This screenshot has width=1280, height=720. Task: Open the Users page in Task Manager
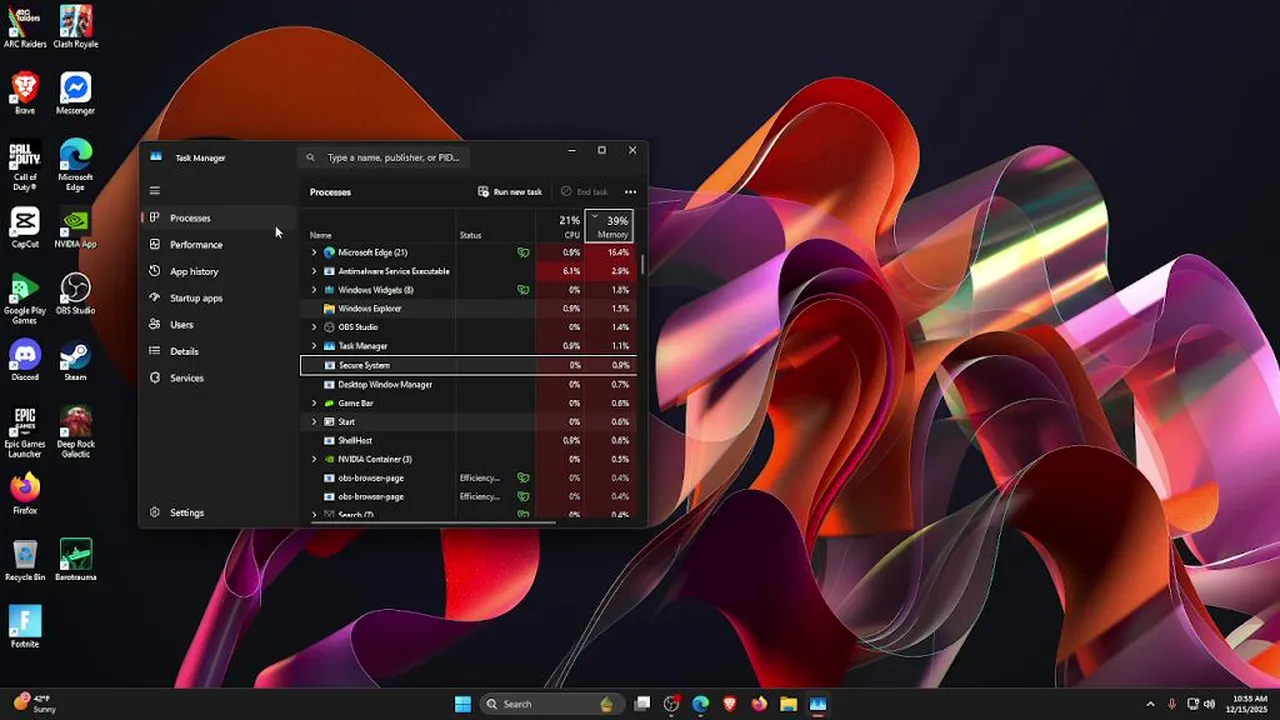tap(217, 324)
